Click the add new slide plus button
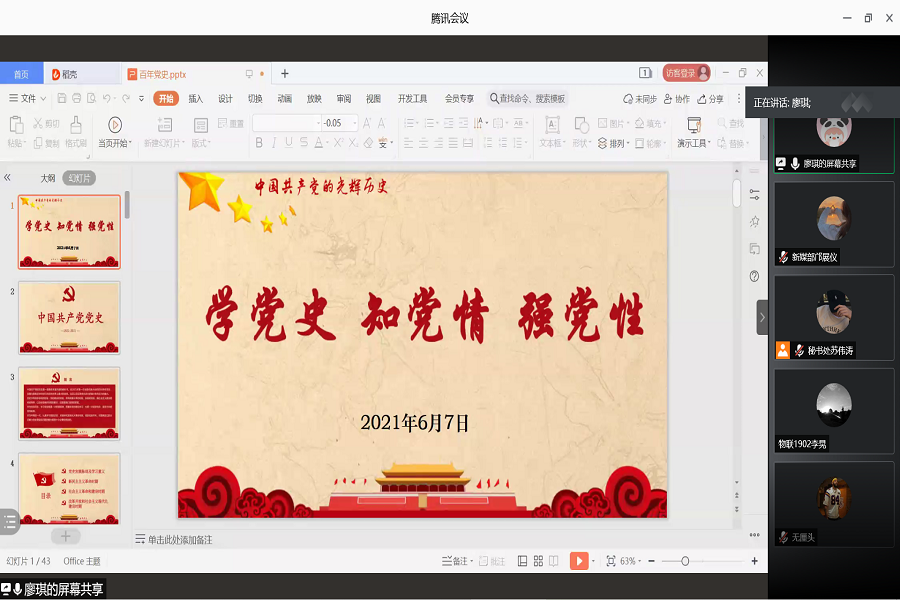The width and height of the screenshot is (900, 600). 66,536
